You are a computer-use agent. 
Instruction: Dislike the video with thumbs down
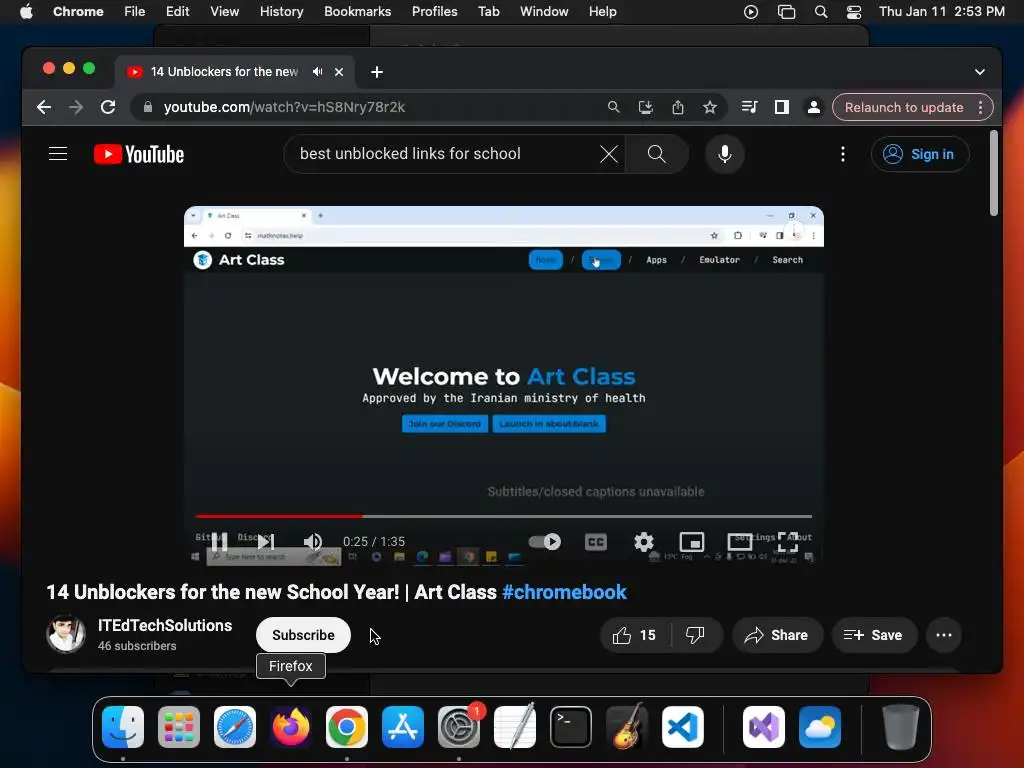pyautogui.click(x=696, y=635)
